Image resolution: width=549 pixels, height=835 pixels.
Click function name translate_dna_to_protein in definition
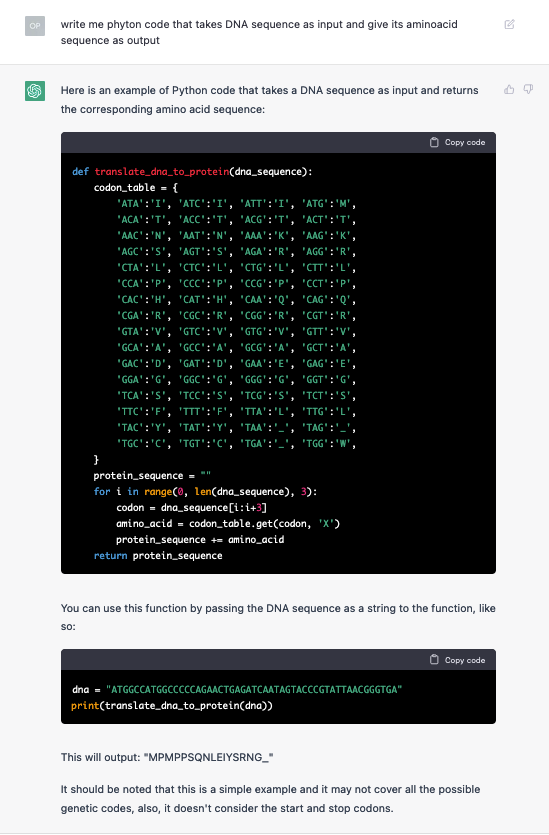click(162, 171)
